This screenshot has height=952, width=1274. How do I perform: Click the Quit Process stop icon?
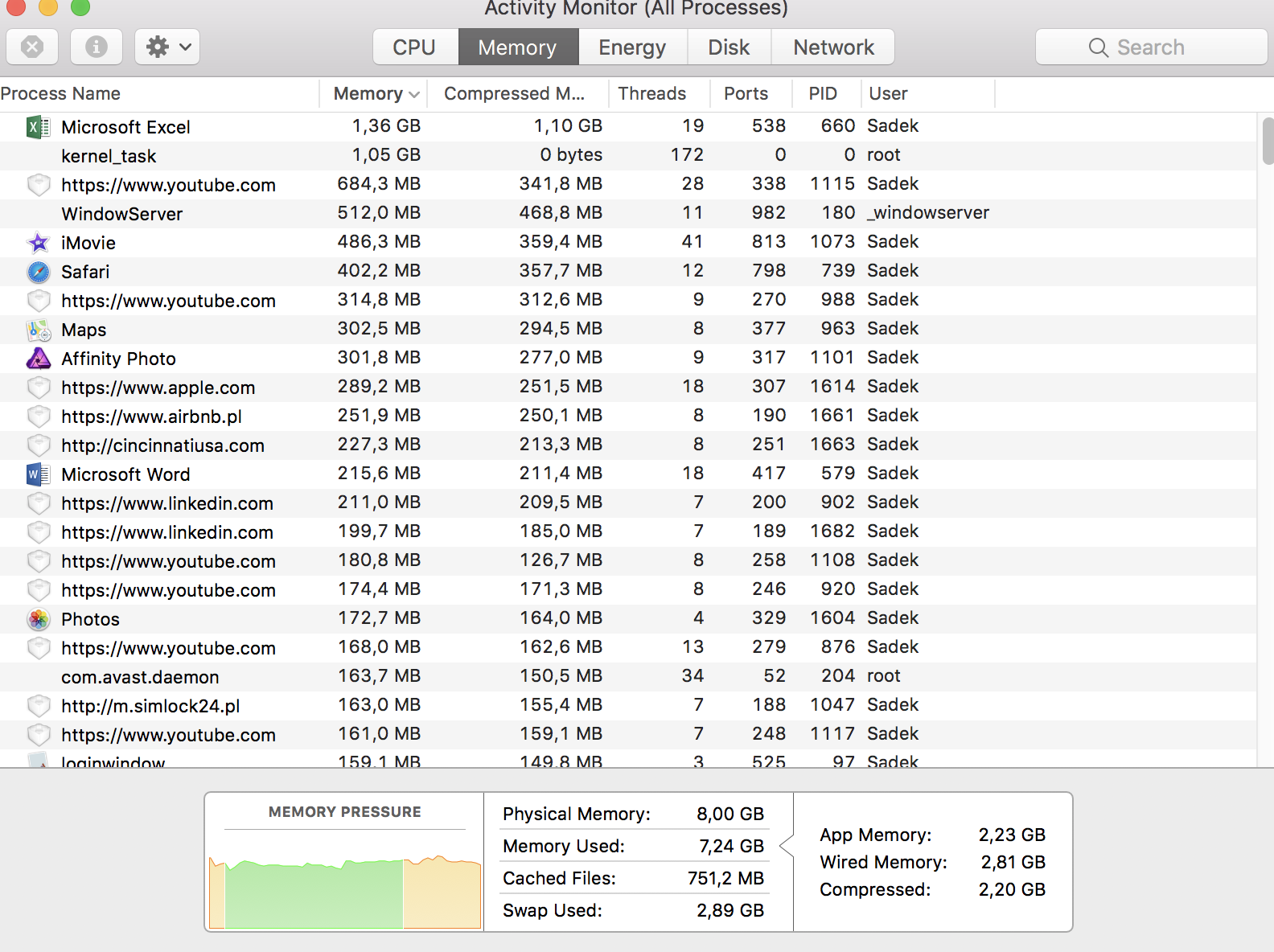click(x=32, y=47)
